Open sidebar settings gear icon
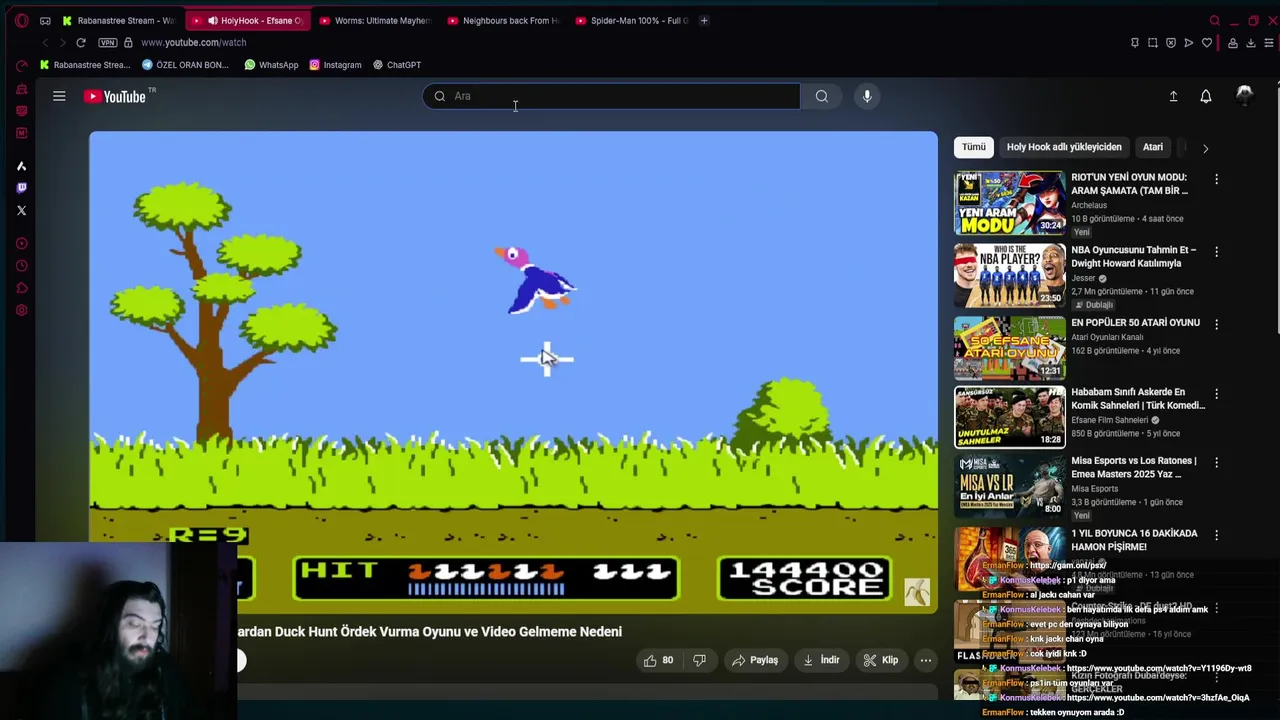The width and height of the screenshot is (1280, 720). [22, 310]
